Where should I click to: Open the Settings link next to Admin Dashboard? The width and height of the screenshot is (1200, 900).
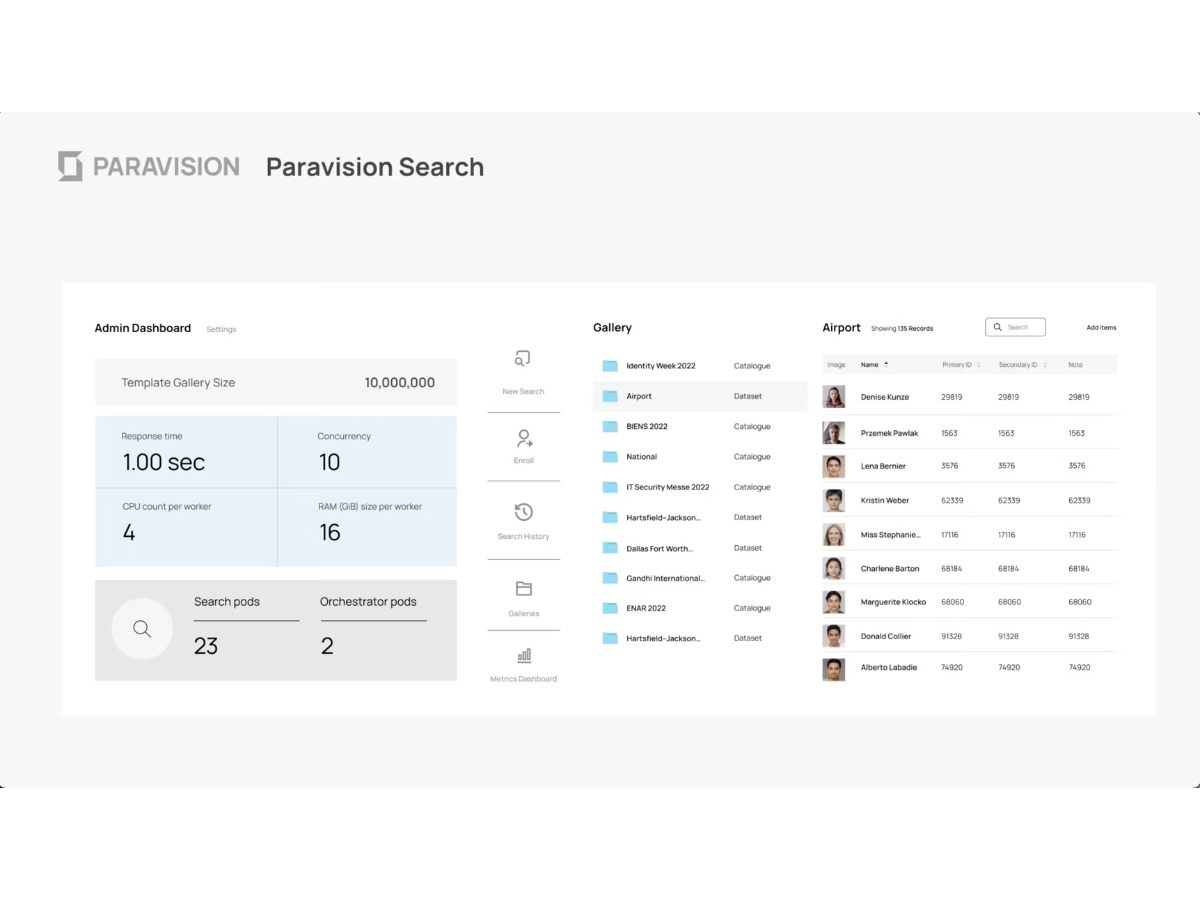(221, 329)
